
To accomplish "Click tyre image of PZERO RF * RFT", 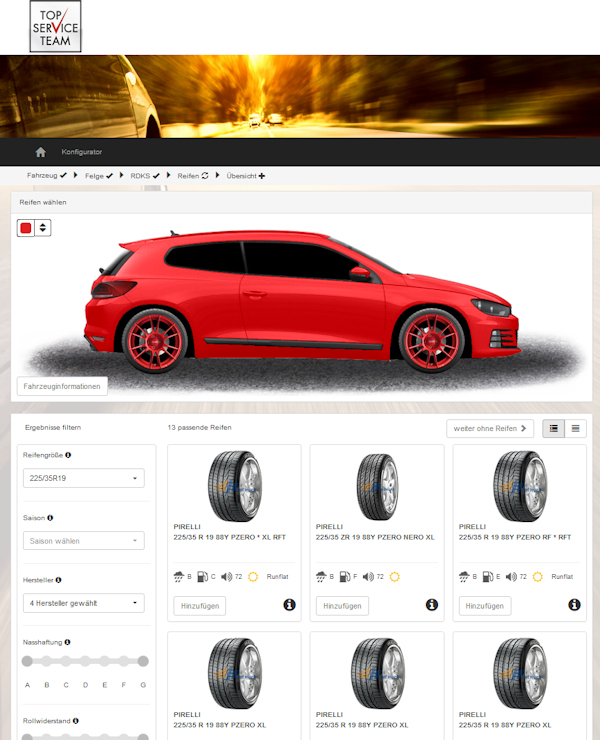I will point(520,486).
